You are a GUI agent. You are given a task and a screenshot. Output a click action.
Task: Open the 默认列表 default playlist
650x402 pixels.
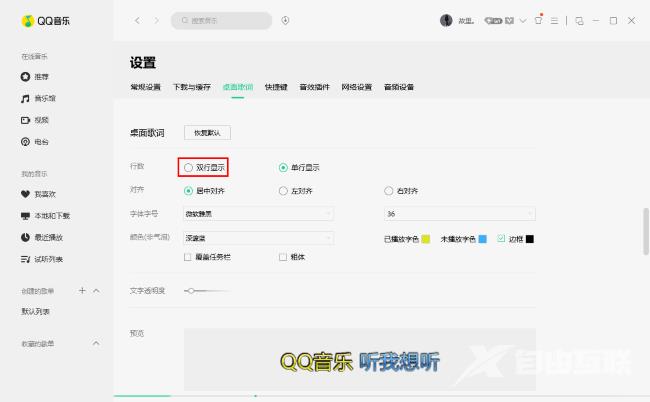pos(36,311)
